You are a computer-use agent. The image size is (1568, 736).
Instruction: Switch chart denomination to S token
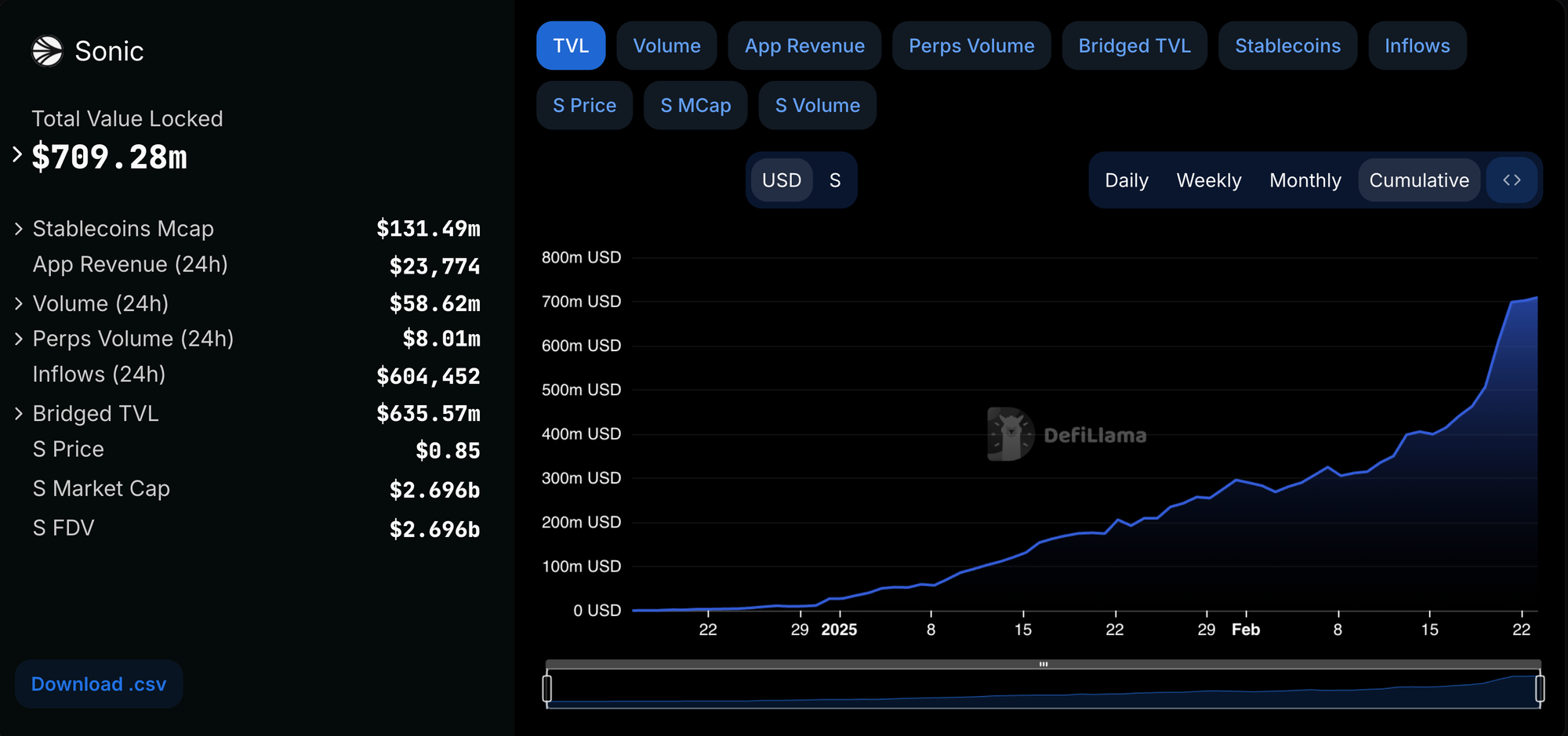pyautogui.click(x=835, y=180)
